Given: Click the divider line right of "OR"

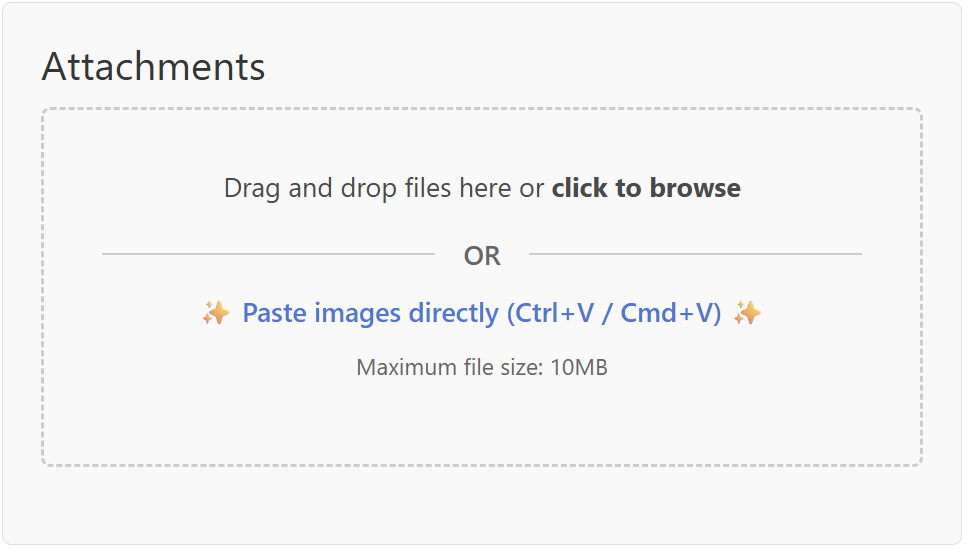Looking at the screenshot, I should click(695, 254).
